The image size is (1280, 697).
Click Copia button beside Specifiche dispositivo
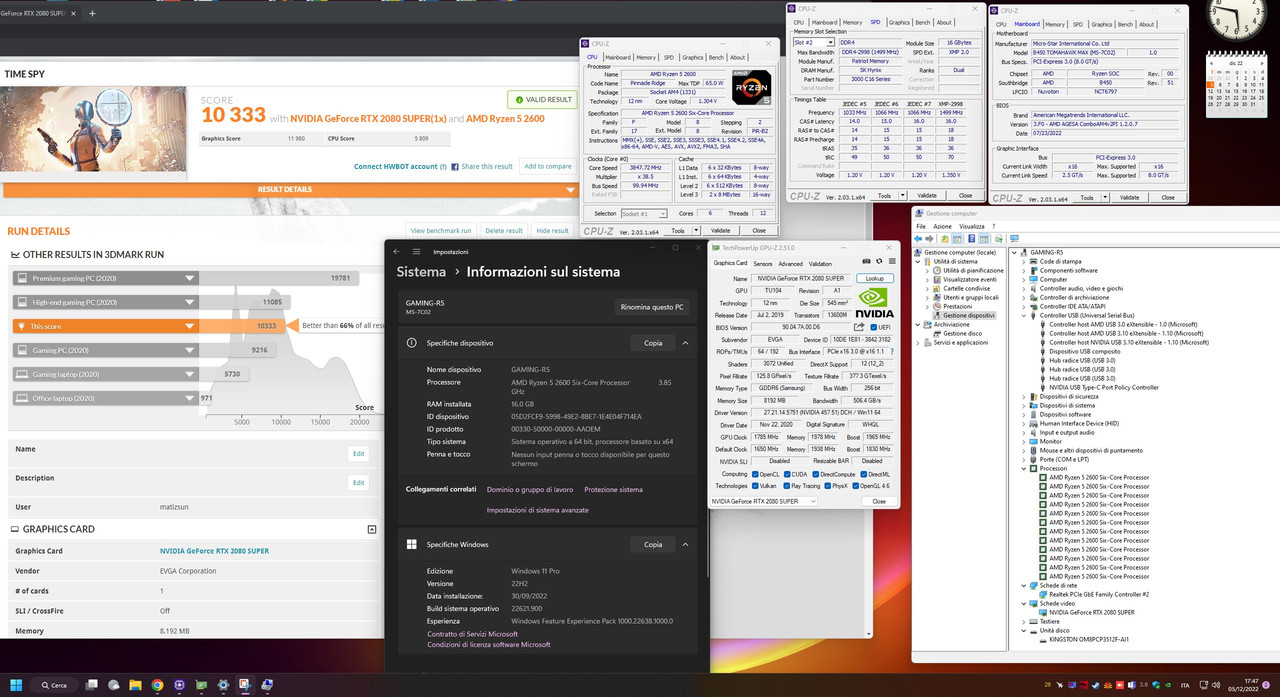pyautogui.click(x=652, y=343)
